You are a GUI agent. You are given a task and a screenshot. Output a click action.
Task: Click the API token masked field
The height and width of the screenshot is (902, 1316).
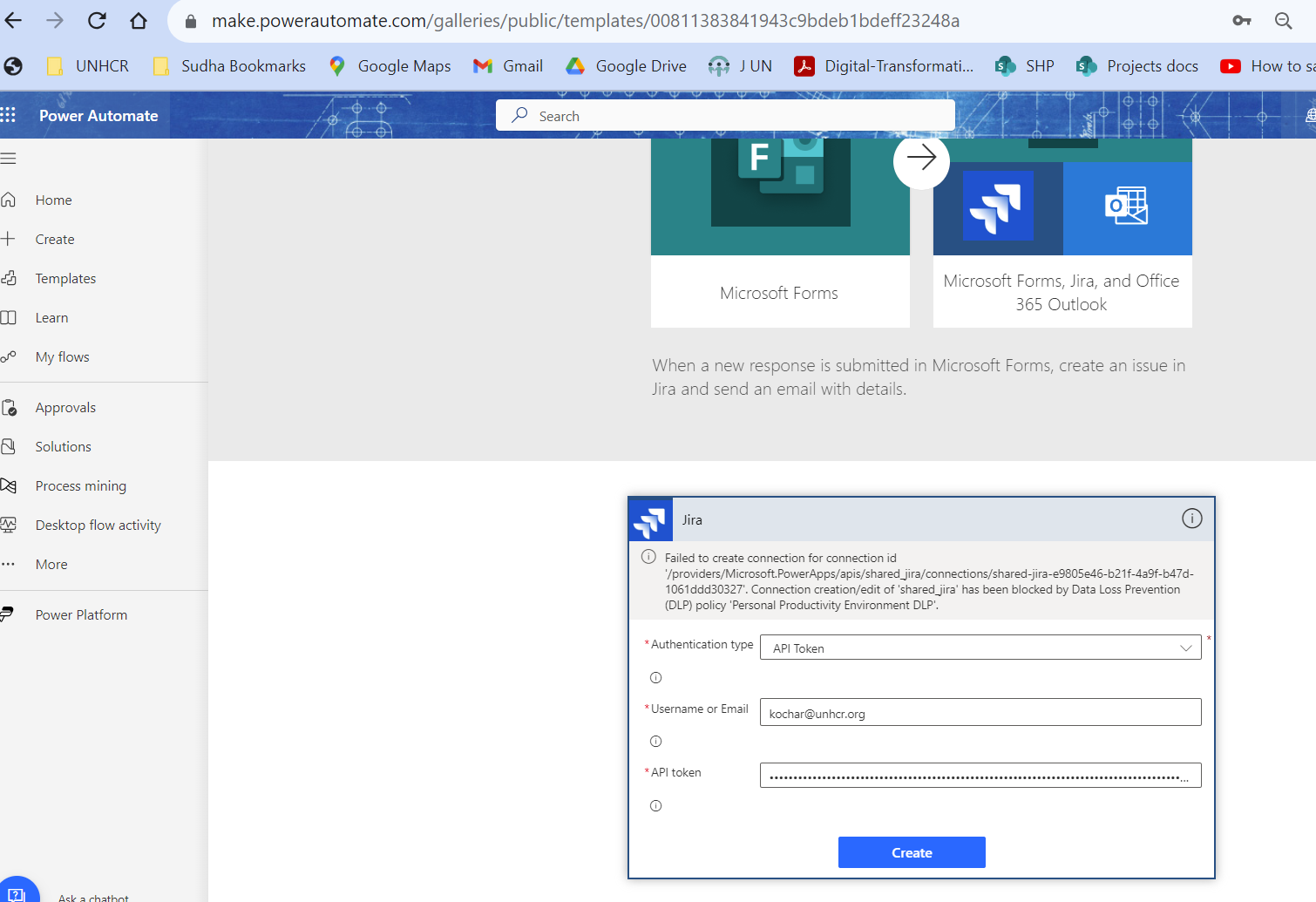pos(980,775)
